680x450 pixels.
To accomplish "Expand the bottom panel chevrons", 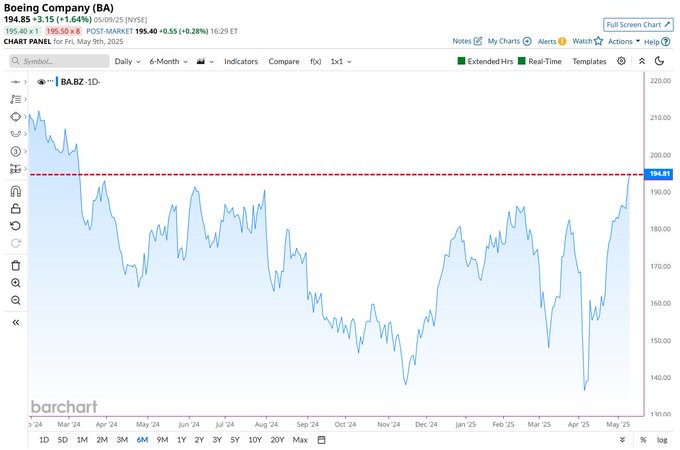I will pyautogui.click(x=622, y=440).
